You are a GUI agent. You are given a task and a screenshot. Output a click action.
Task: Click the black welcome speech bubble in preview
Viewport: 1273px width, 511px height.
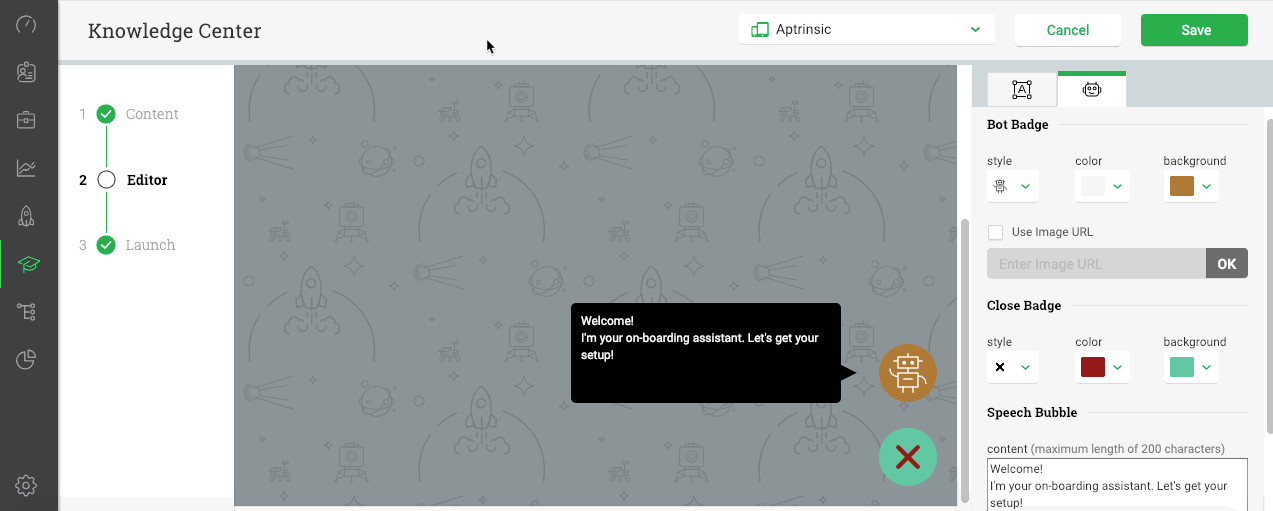(x=706, y=353)
